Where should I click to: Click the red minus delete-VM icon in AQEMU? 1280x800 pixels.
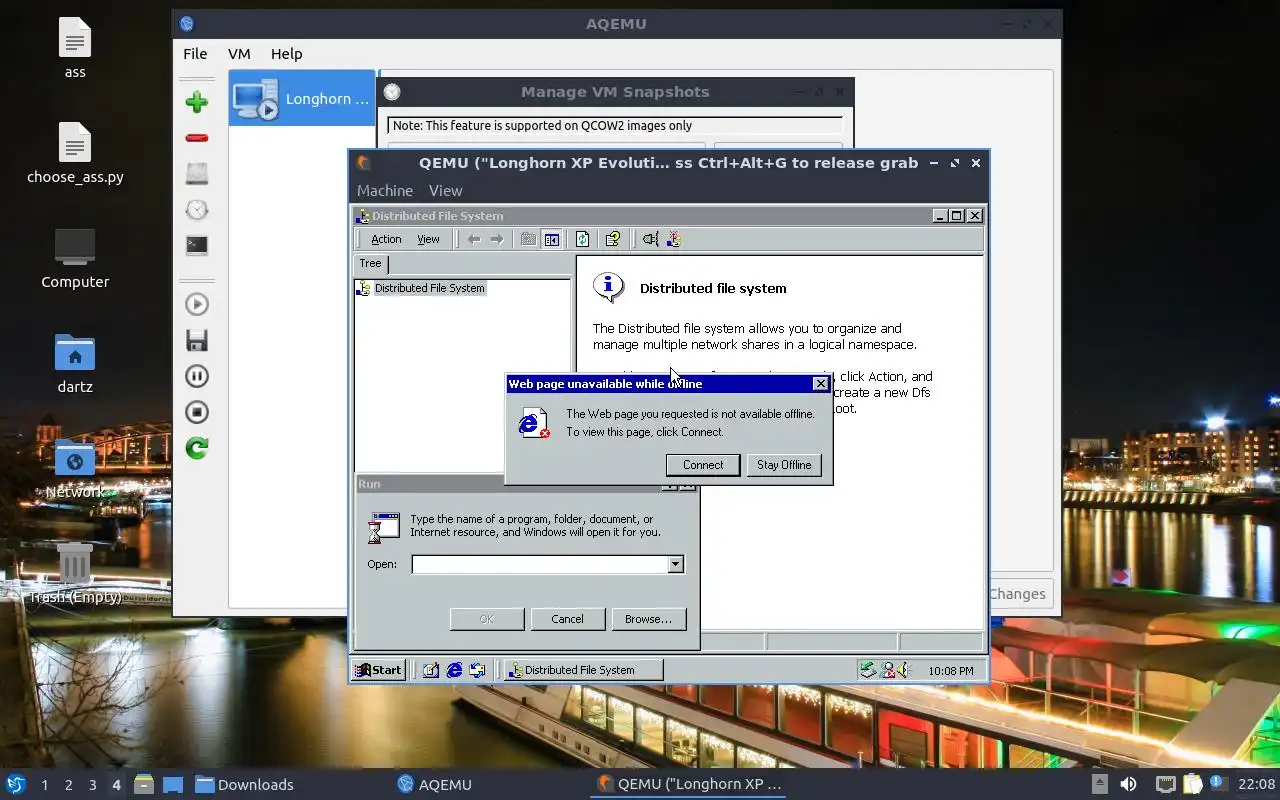tap(197, 138)
